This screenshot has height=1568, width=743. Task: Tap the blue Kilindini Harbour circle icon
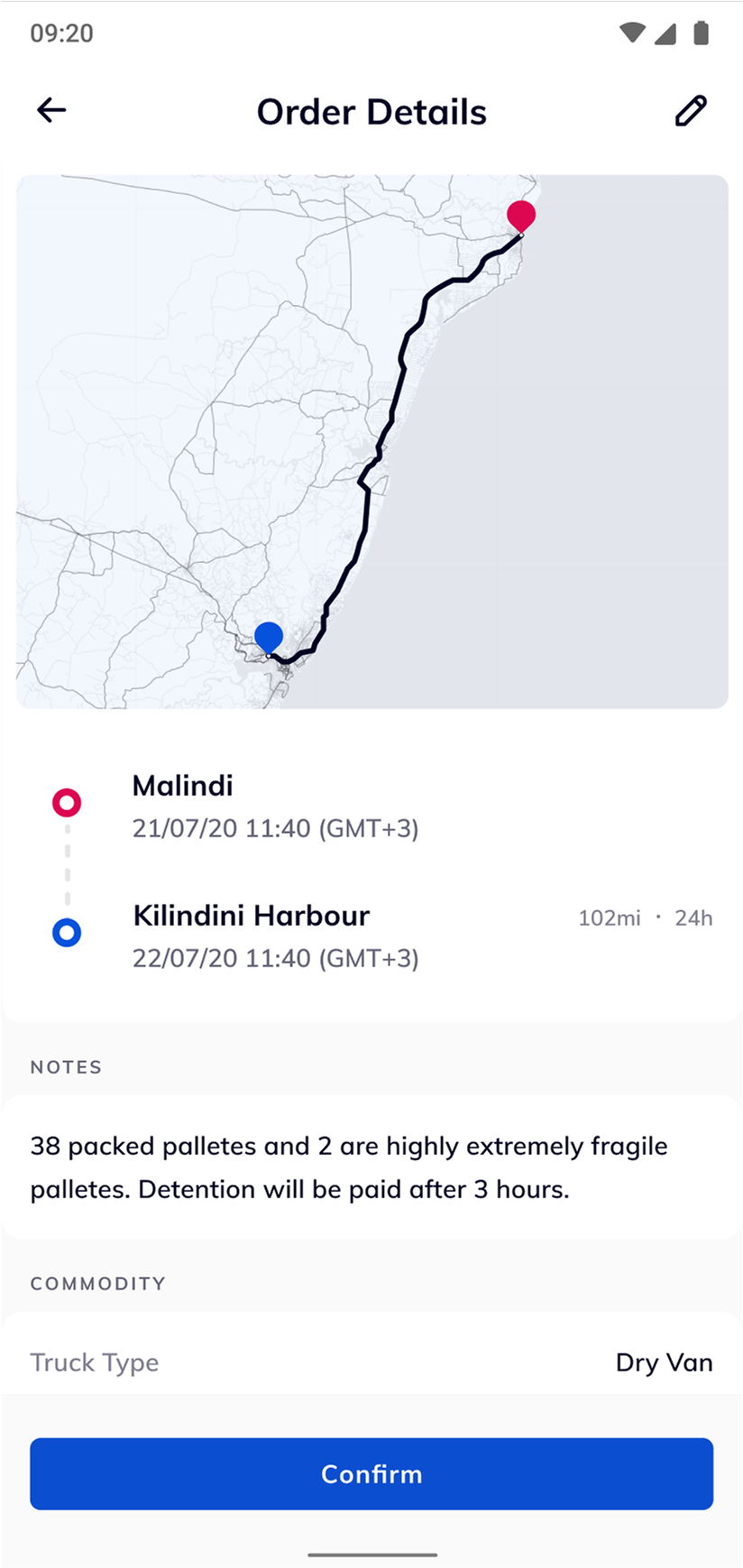67,932
